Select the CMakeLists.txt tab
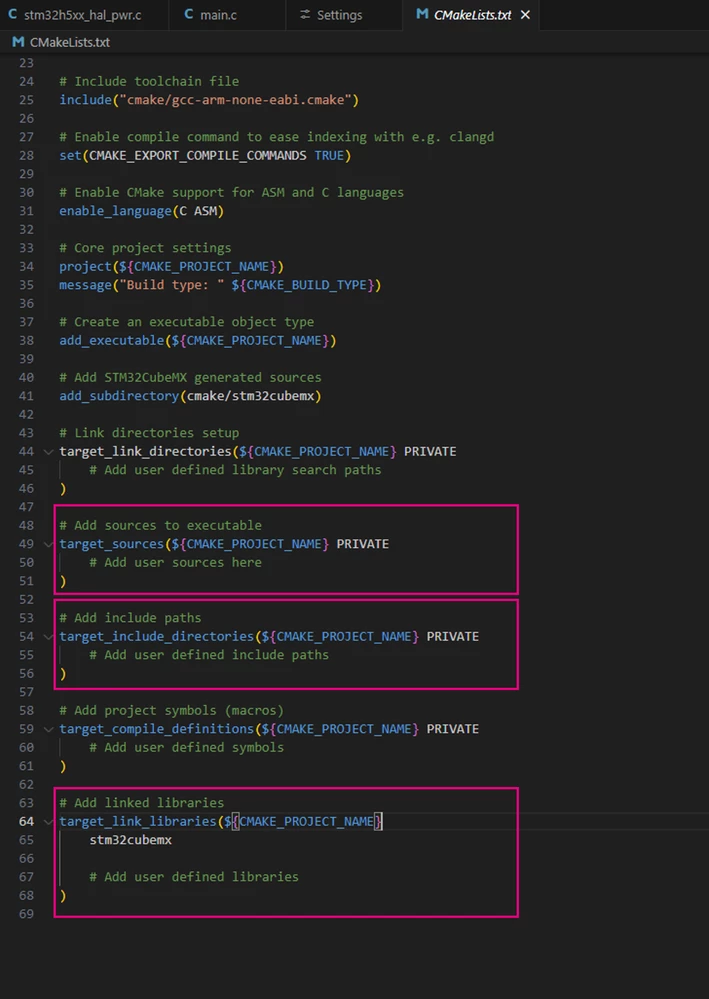 471,15
